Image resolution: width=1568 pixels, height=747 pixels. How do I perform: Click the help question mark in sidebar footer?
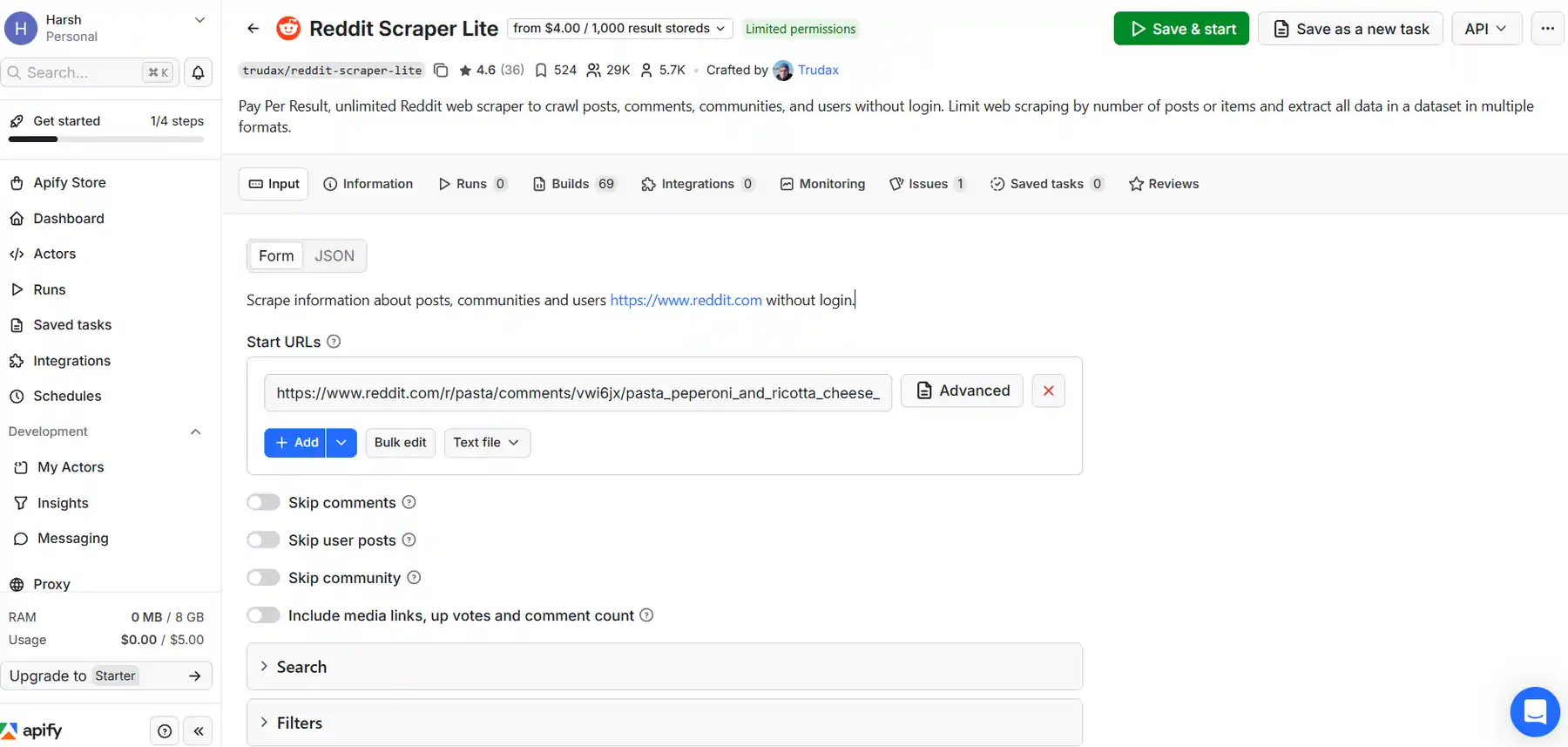point(165,731)
